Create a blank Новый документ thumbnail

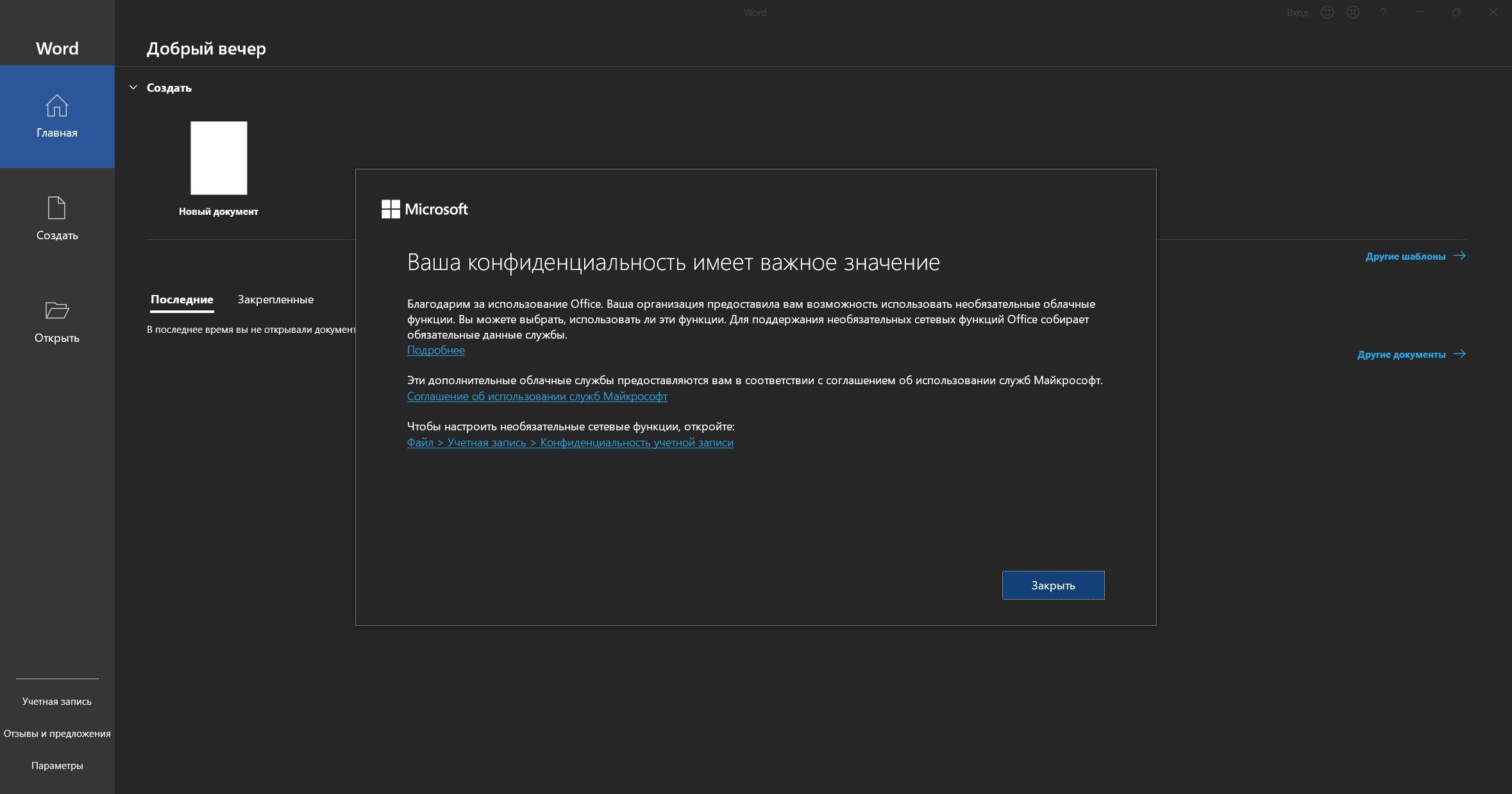pos(219,158)
